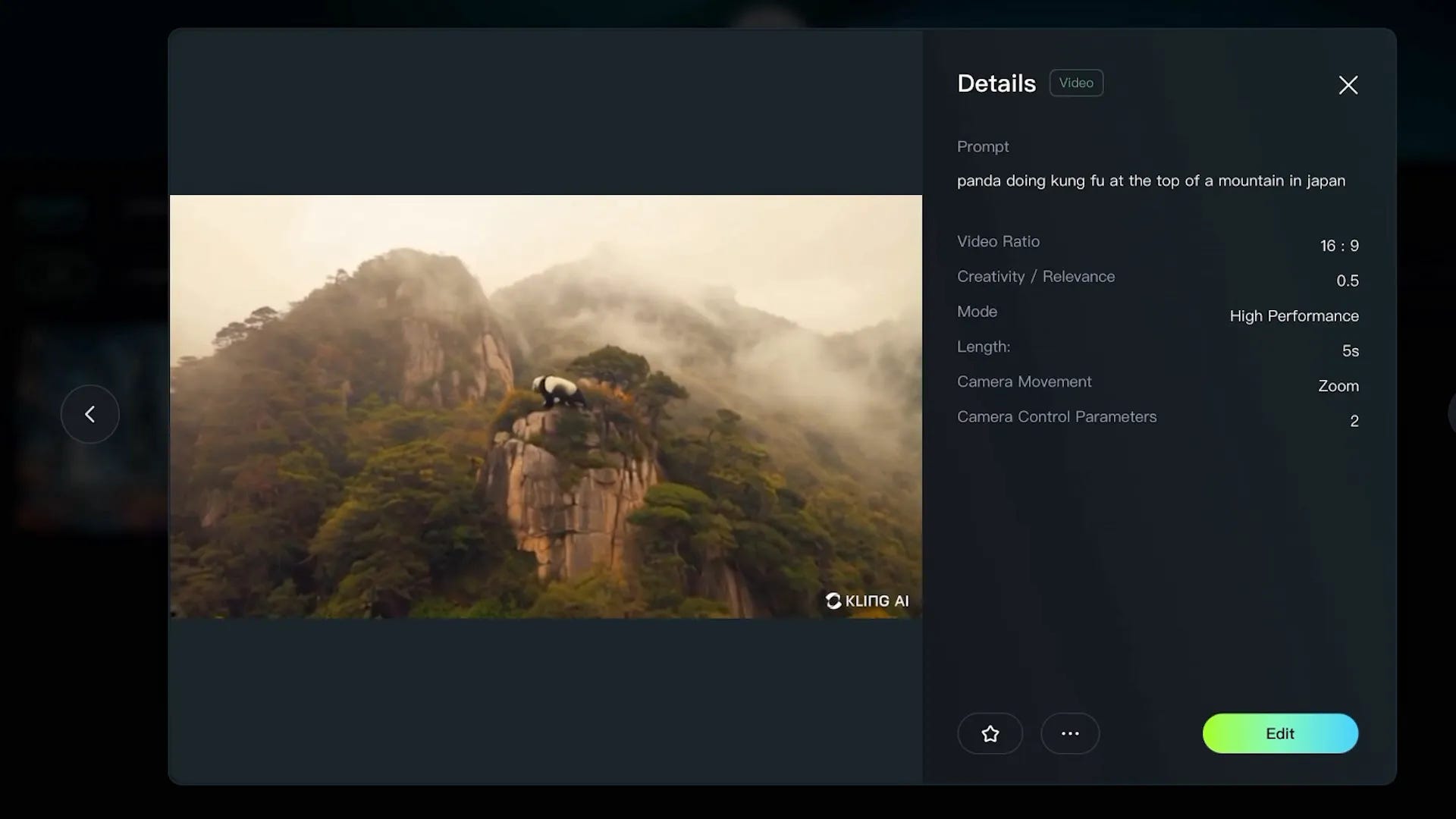Close the Details dialog with X

[x=1348, y=85]
